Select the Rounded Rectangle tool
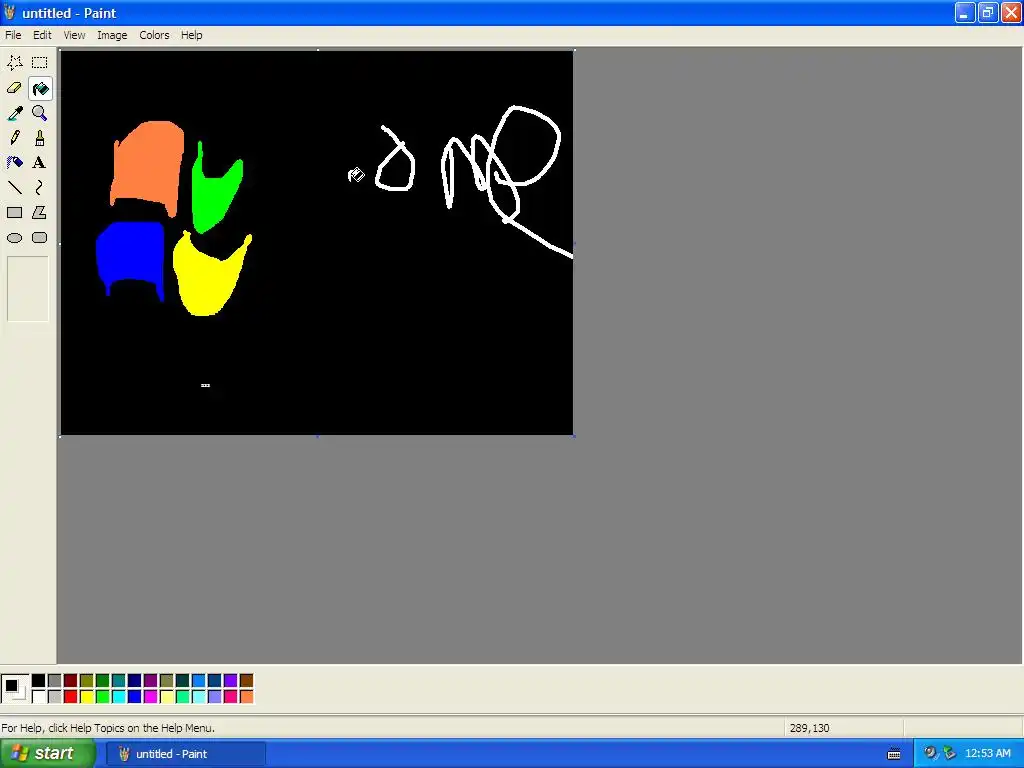 tap(40, 238)
